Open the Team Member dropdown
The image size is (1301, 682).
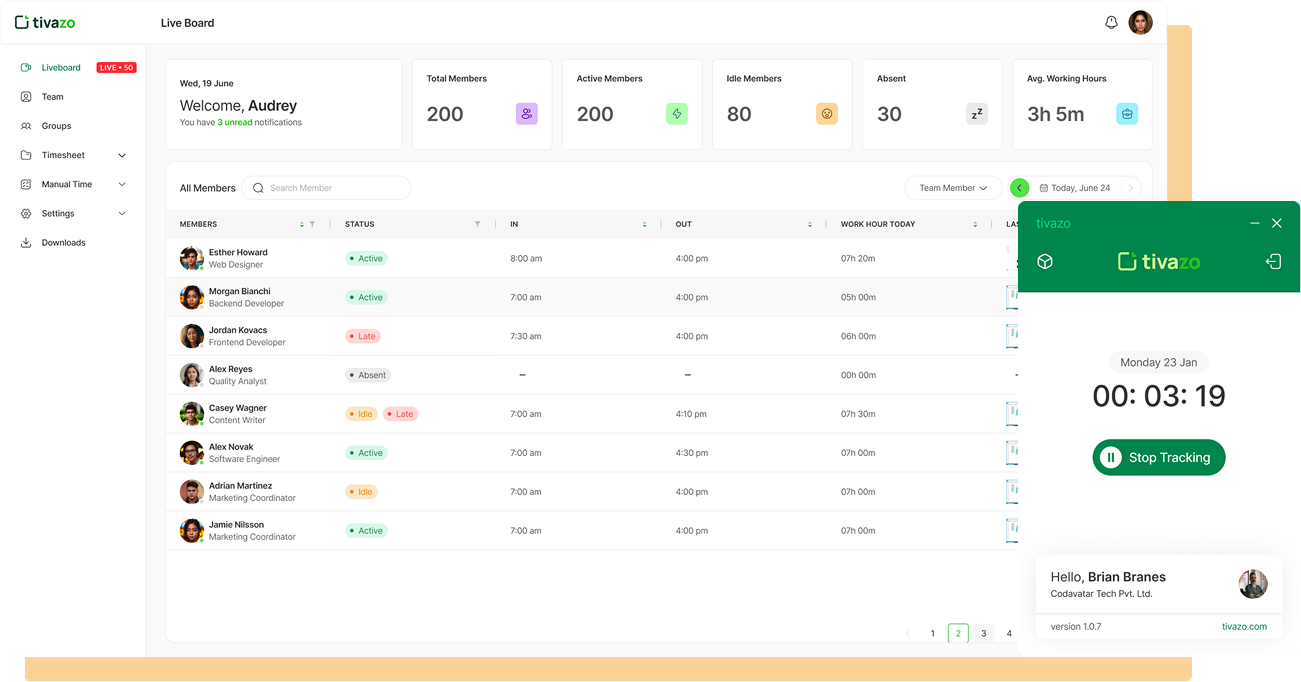pyautogui.click(x=952, y=187)
